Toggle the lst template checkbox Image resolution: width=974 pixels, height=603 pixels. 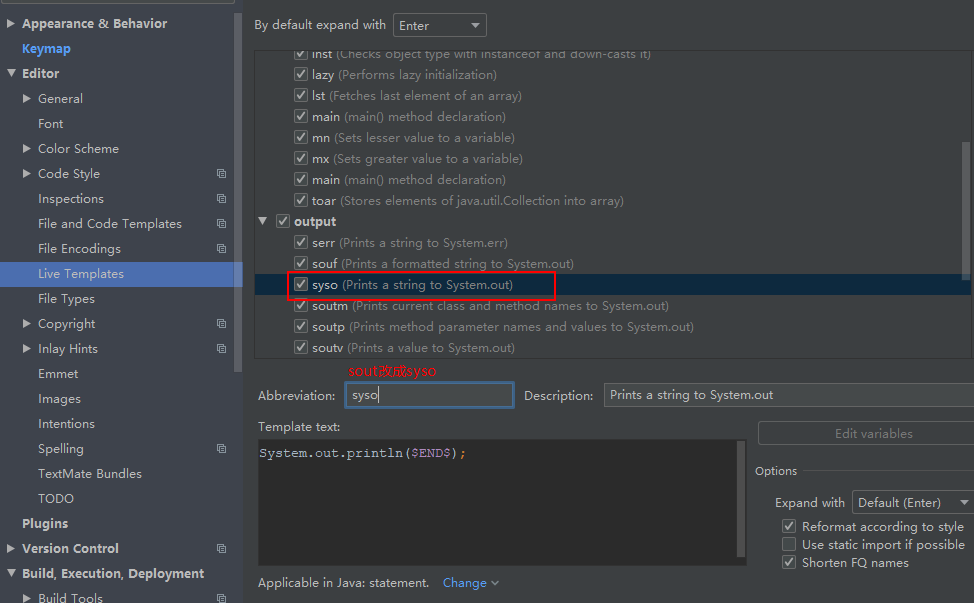[x=301, y=96]
